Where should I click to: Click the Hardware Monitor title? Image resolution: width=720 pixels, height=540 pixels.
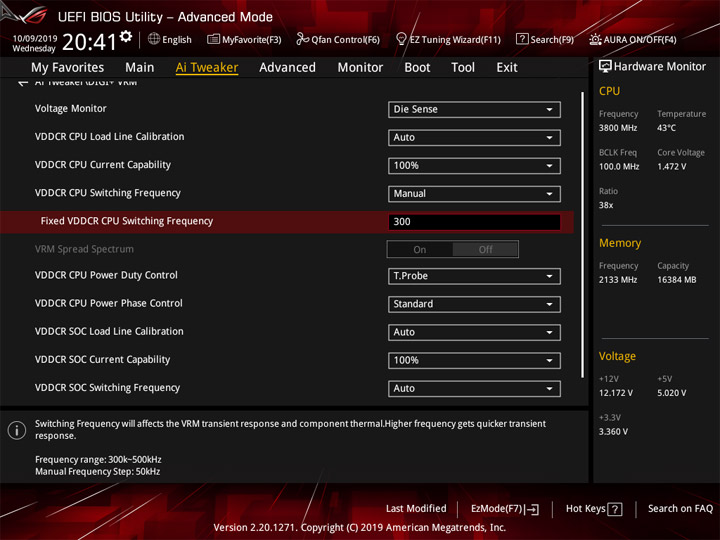pos(659,67)
